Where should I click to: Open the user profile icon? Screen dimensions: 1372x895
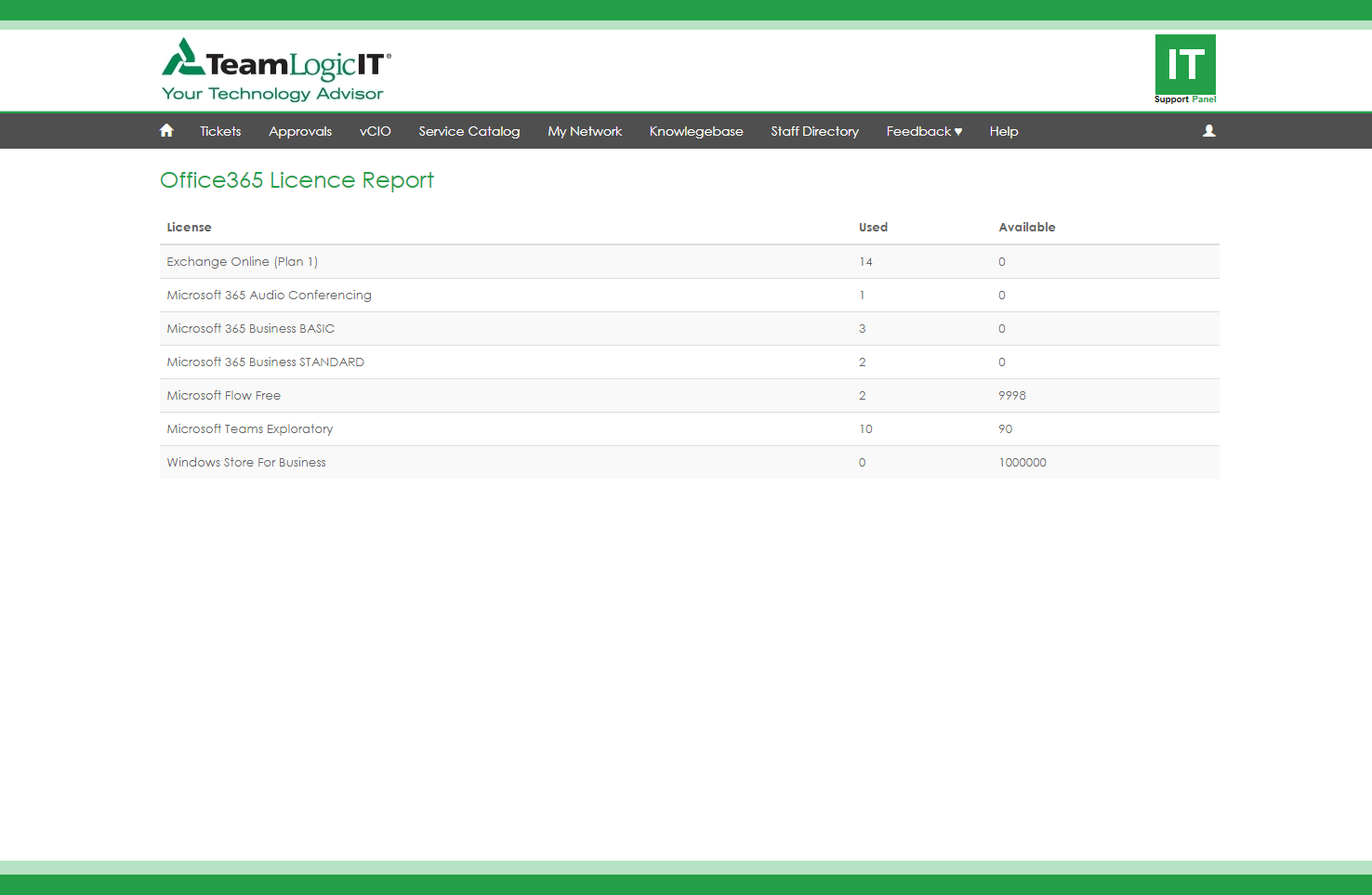[x=1208, y=131]
